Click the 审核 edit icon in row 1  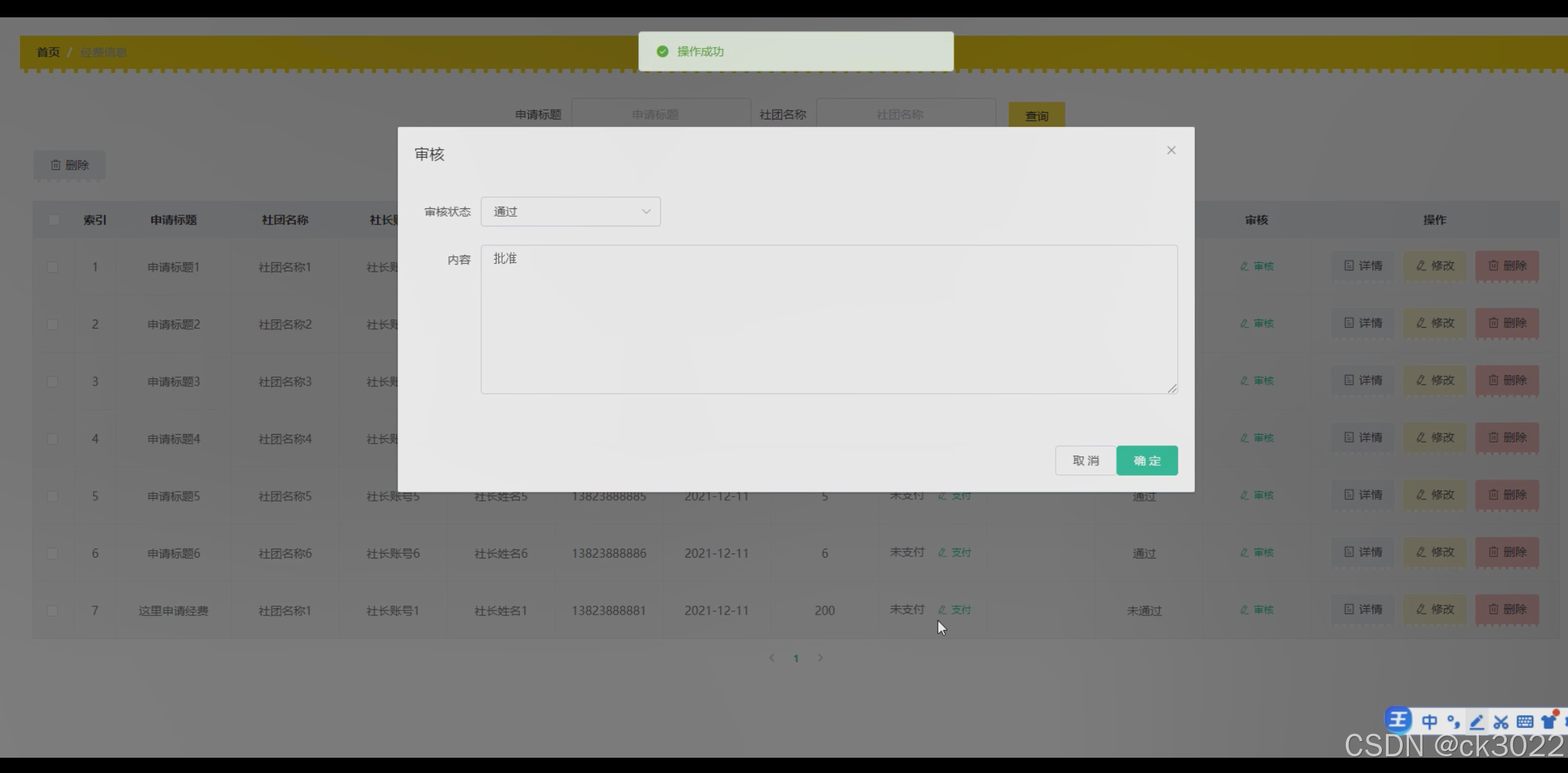(x=1256, y=266)
